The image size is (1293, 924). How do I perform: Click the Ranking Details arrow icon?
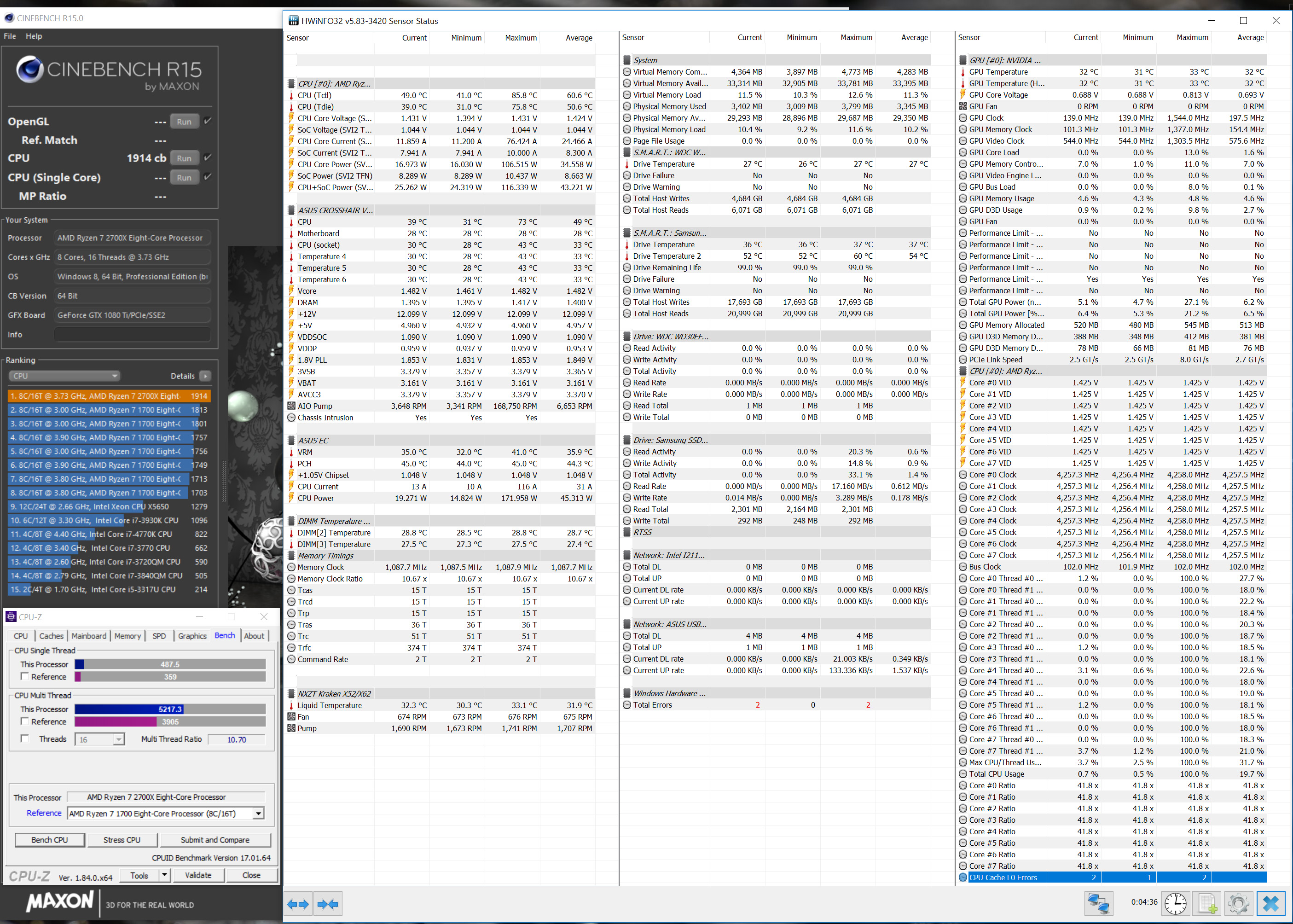click(x=205, y=376)
